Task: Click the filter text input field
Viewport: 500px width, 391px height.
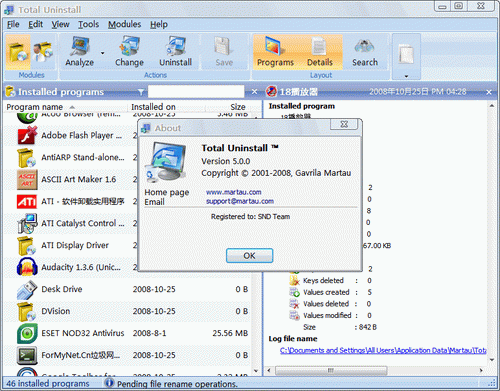Action: (196, 91)
